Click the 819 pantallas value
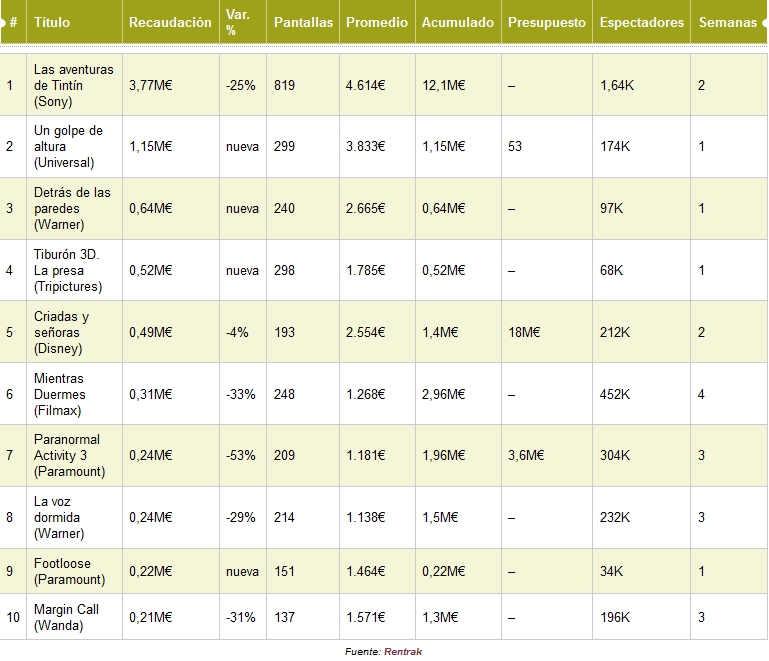The width and height of the screenshot is (769, 661). (284, 85)
